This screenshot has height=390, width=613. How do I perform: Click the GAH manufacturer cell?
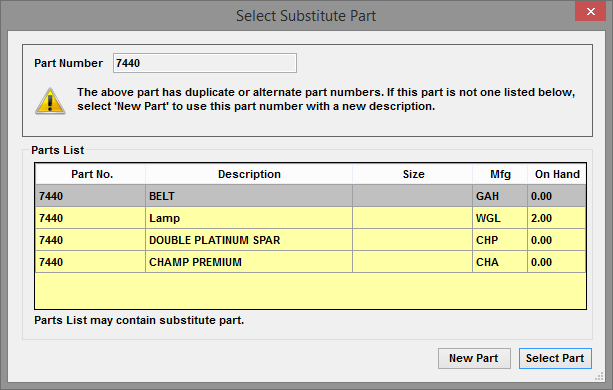point(500,196)
